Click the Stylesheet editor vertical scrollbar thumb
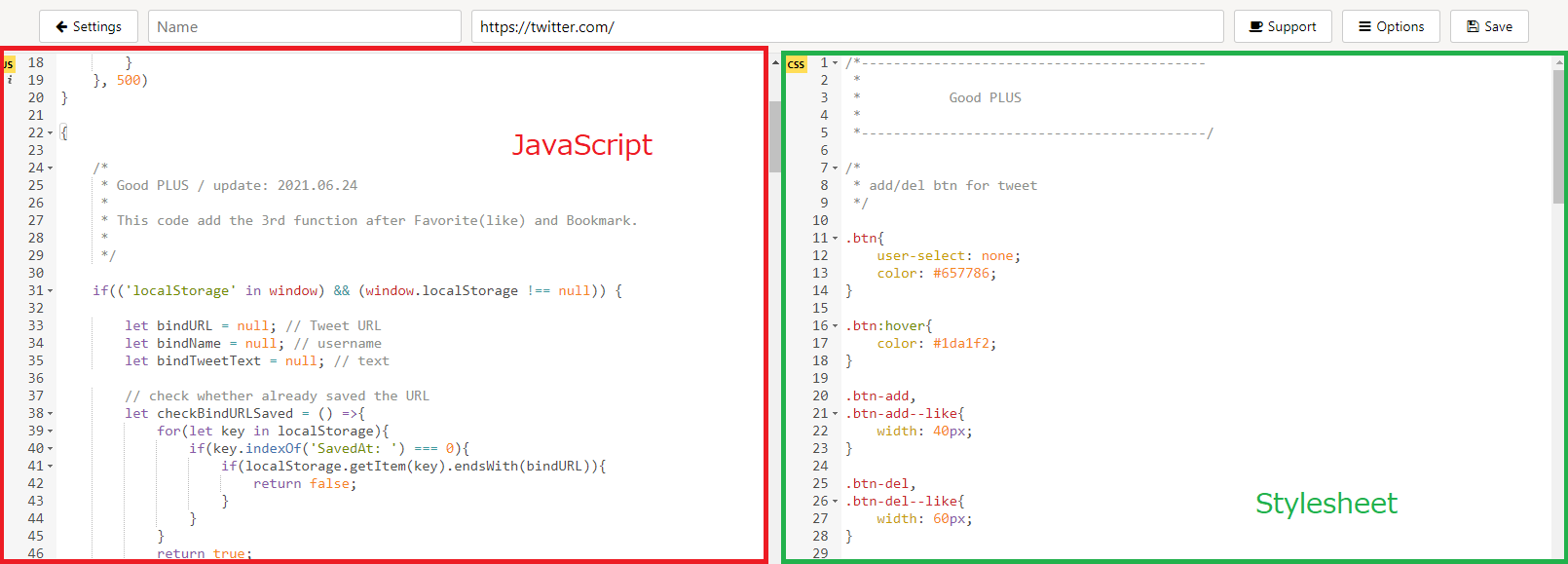Image resolution: width=1568 pixels, height=564 pixels. point(1558,136)
